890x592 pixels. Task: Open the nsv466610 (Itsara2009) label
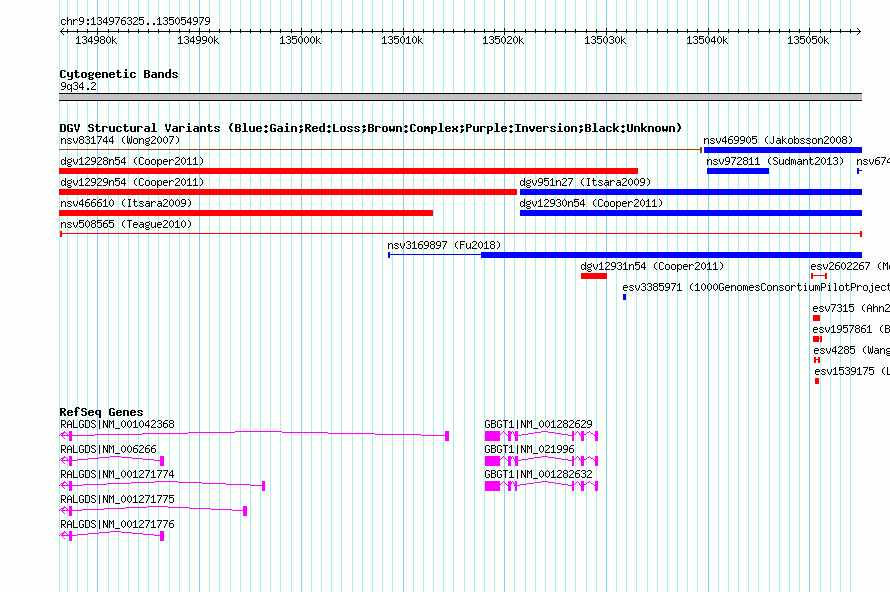pos(126,203)
